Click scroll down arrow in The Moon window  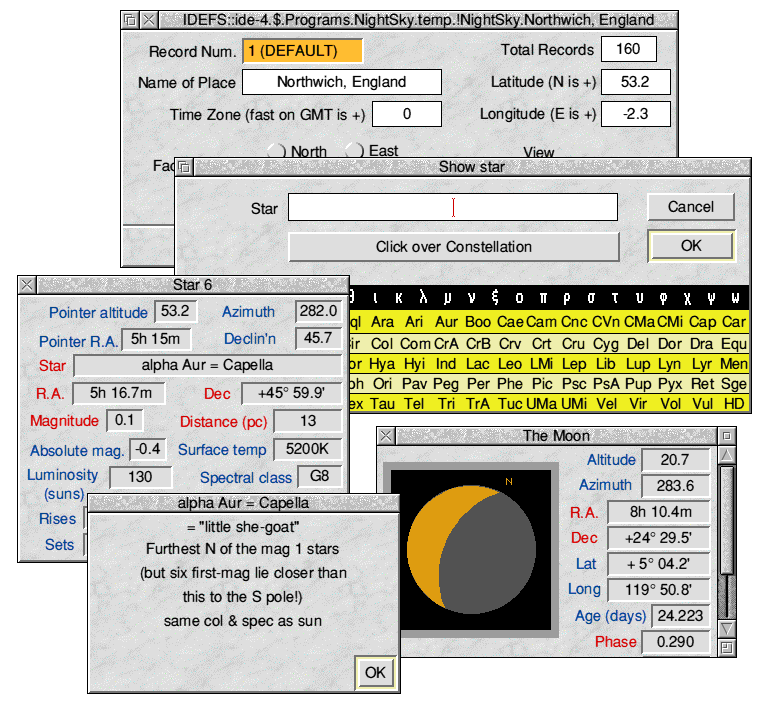[x=727, y=629]
